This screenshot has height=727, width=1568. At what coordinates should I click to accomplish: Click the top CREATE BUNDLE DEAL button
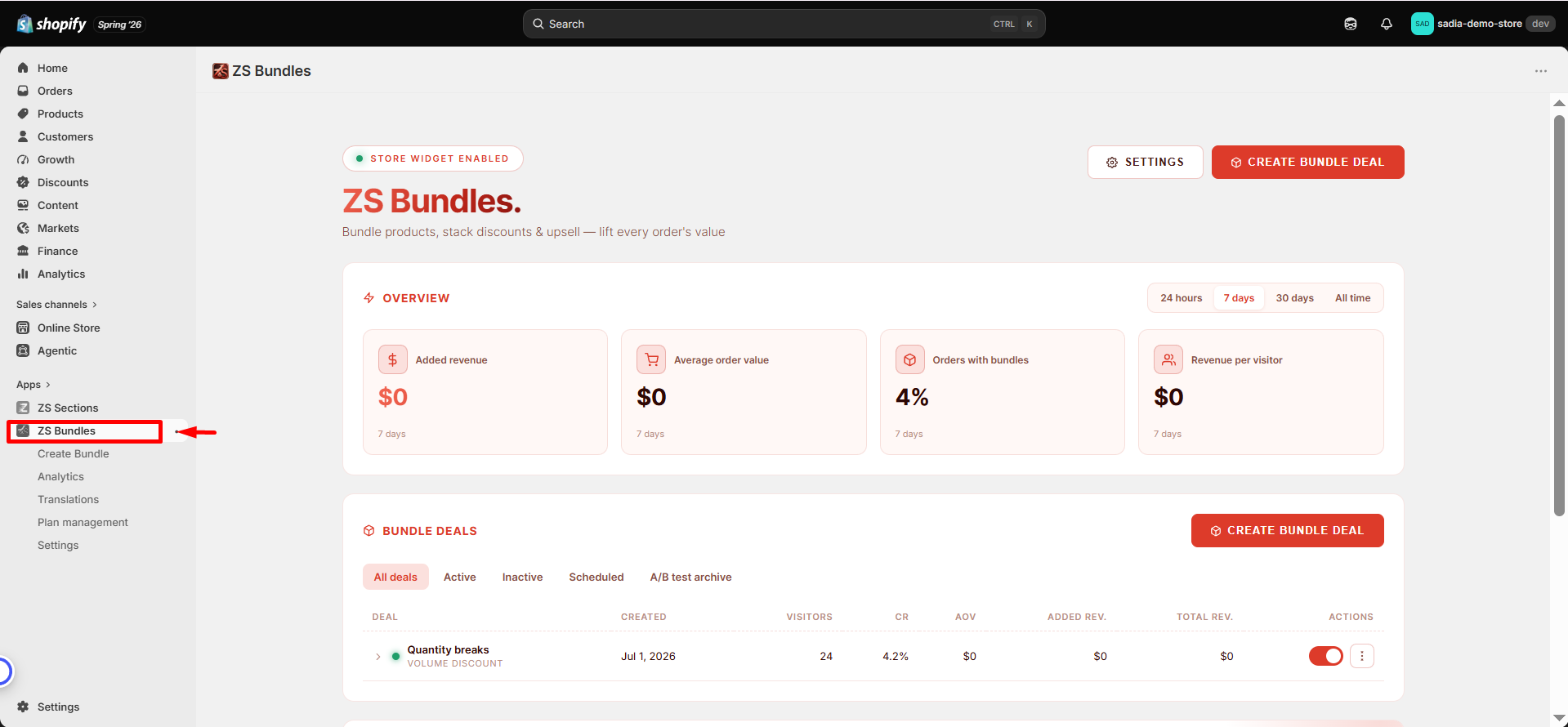[x=1308, y=162]
